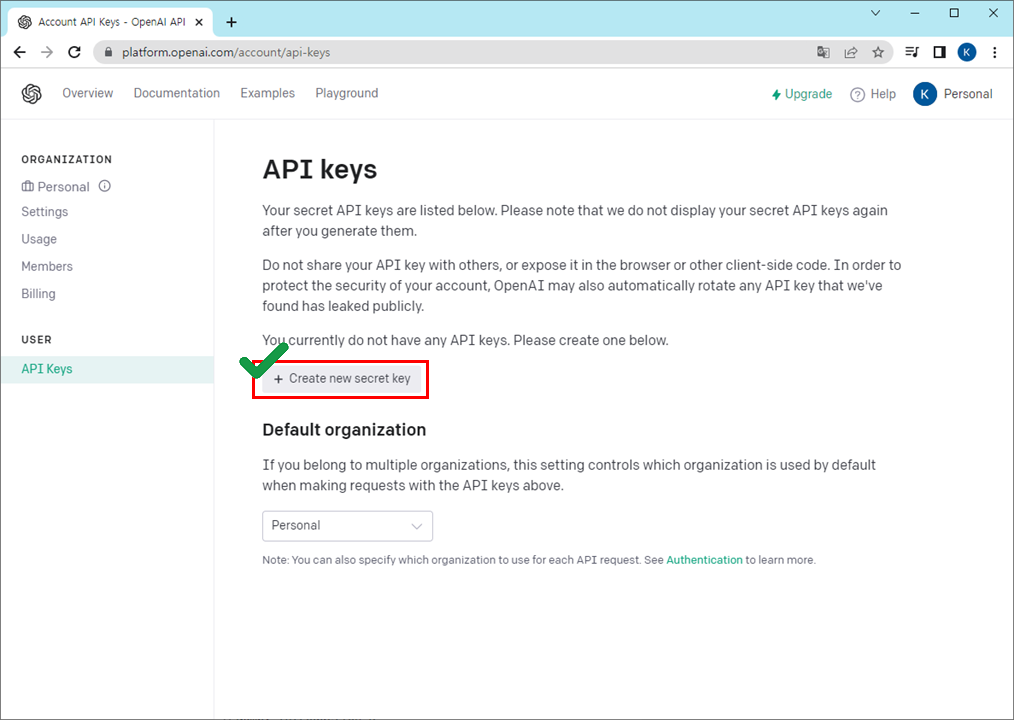Bookmark this page with the star icon
The height and width of the screenshot is (720, 1014).
878,52
